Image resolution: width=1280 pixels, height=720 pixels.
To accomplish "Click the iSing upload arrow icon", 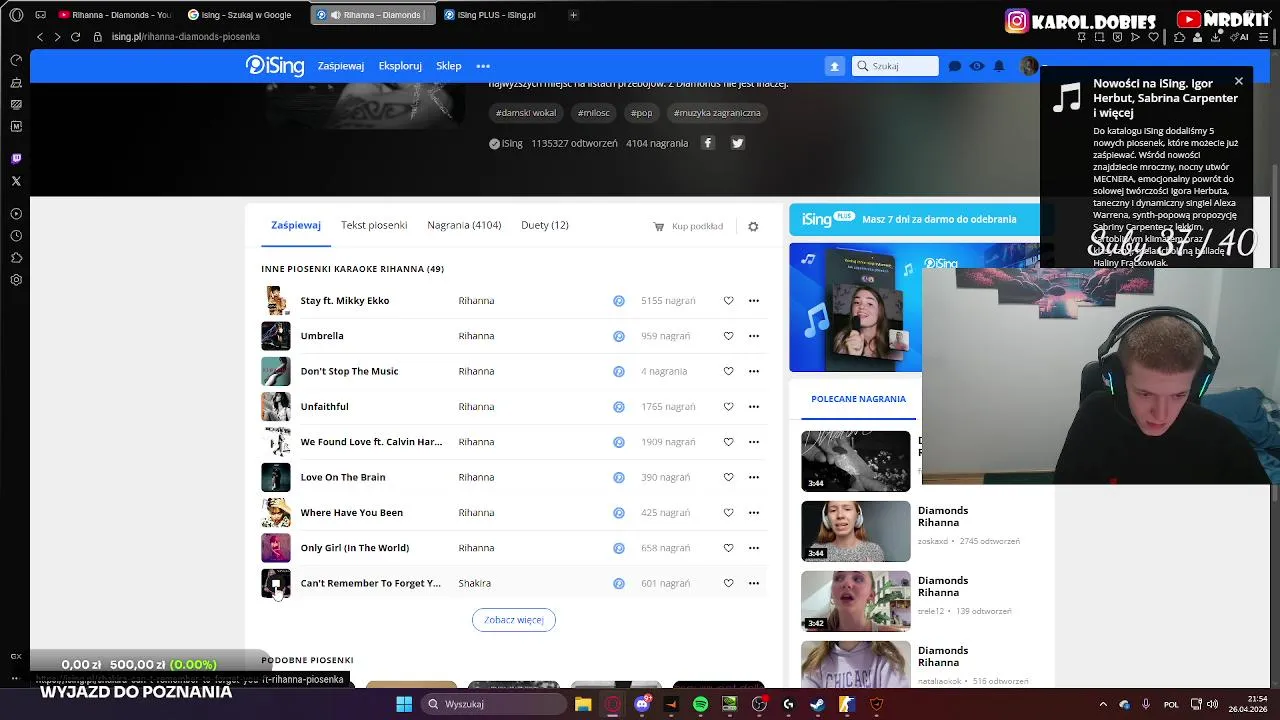I will 834,66.
